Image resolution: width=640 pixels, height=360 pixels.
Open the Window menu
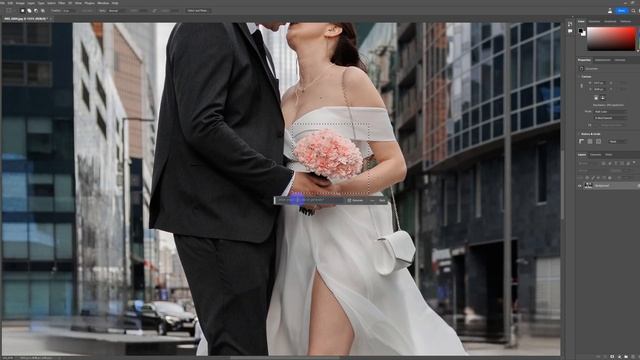[x=103, y=3]
